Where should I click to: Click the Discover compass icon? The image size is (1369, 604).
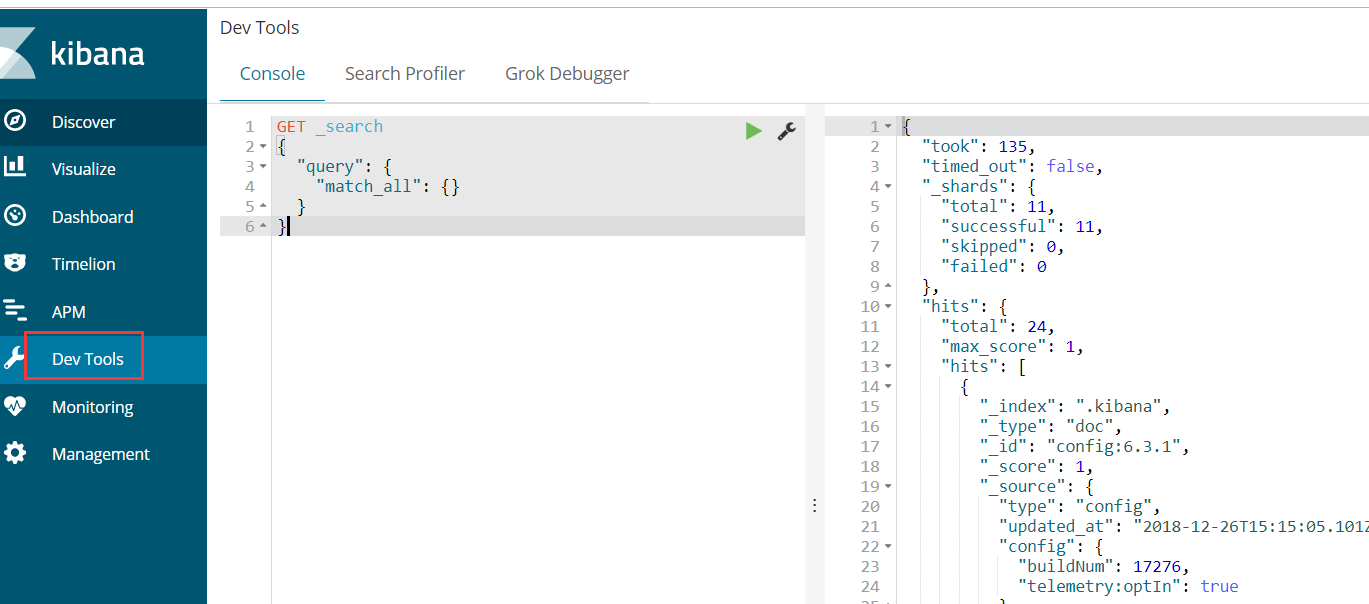[x=15, y=121]
